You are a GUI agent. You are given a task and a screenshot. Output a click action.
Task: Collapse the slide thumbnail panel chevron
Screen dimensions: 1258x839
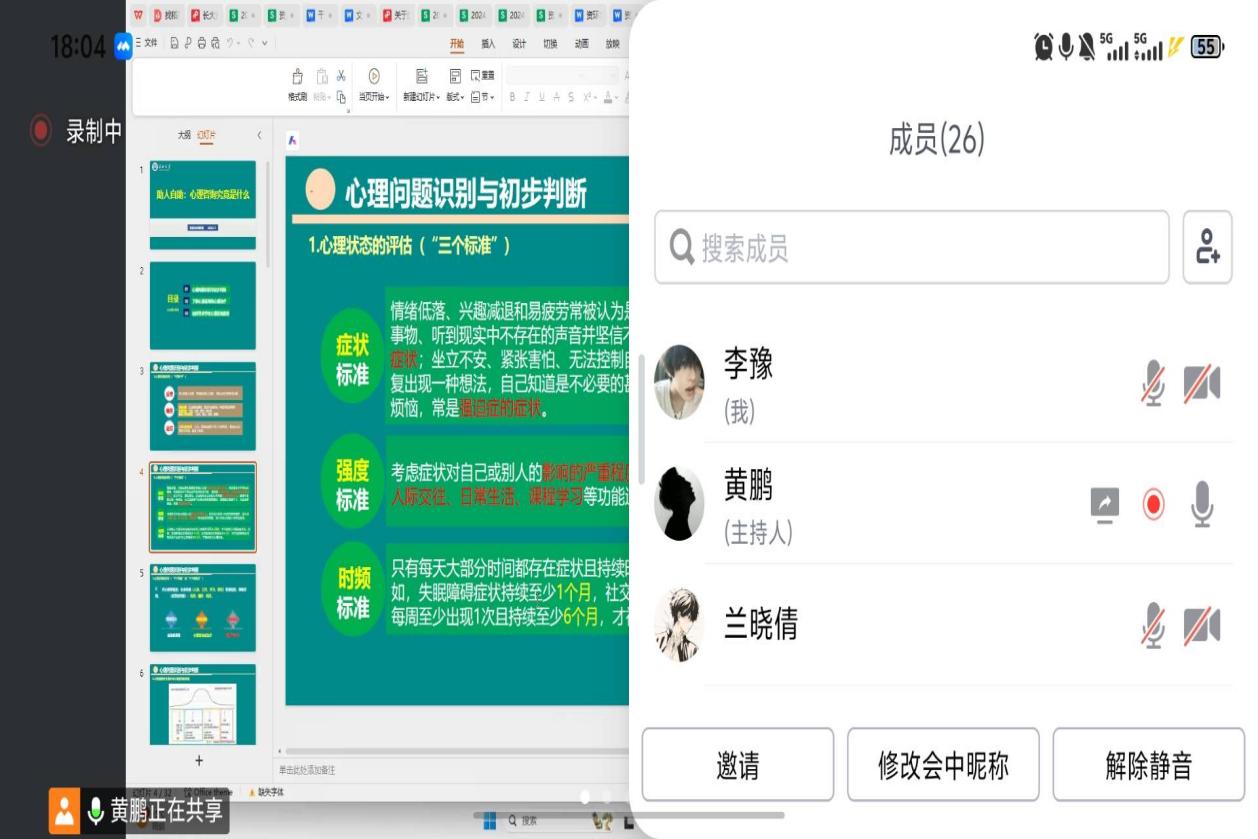(259, 135)
